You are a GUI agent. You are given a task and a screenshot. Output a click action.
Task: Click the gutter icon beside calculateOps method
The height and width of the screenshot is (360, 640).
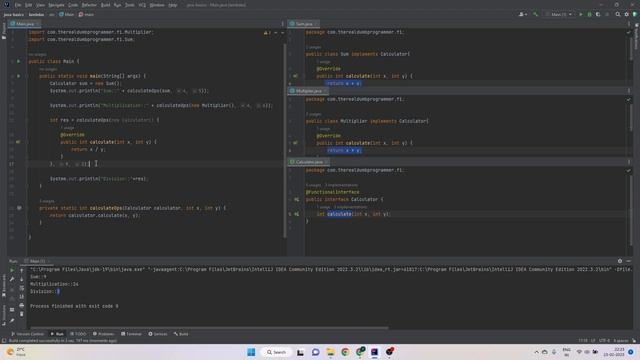(x=19, y=208)
